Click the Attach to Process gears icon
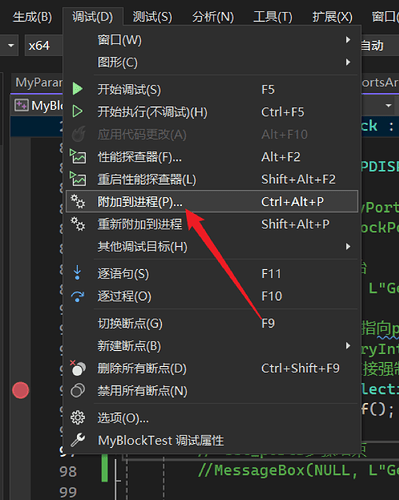Screen dimensions: 399x500 pos(78,201)
